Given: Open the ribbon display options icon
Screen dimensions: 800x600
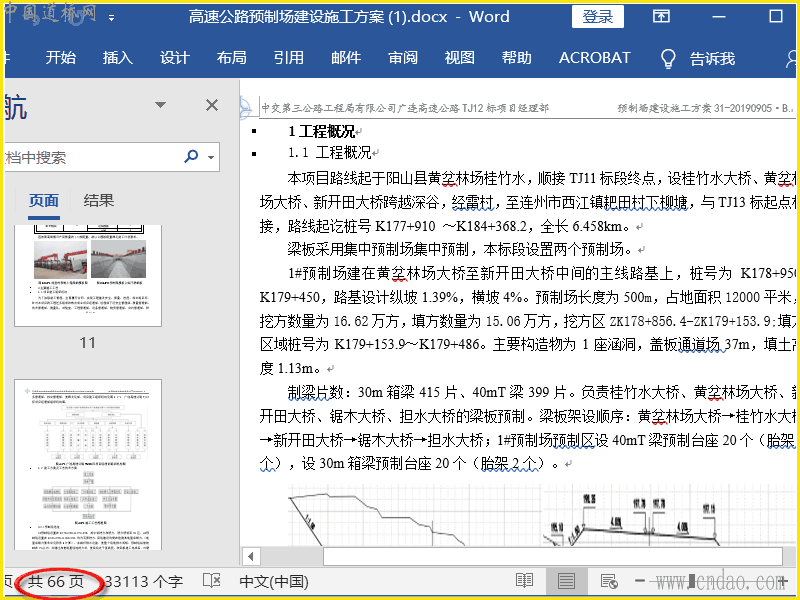Looking at the screenshot, I should (661, 17).
